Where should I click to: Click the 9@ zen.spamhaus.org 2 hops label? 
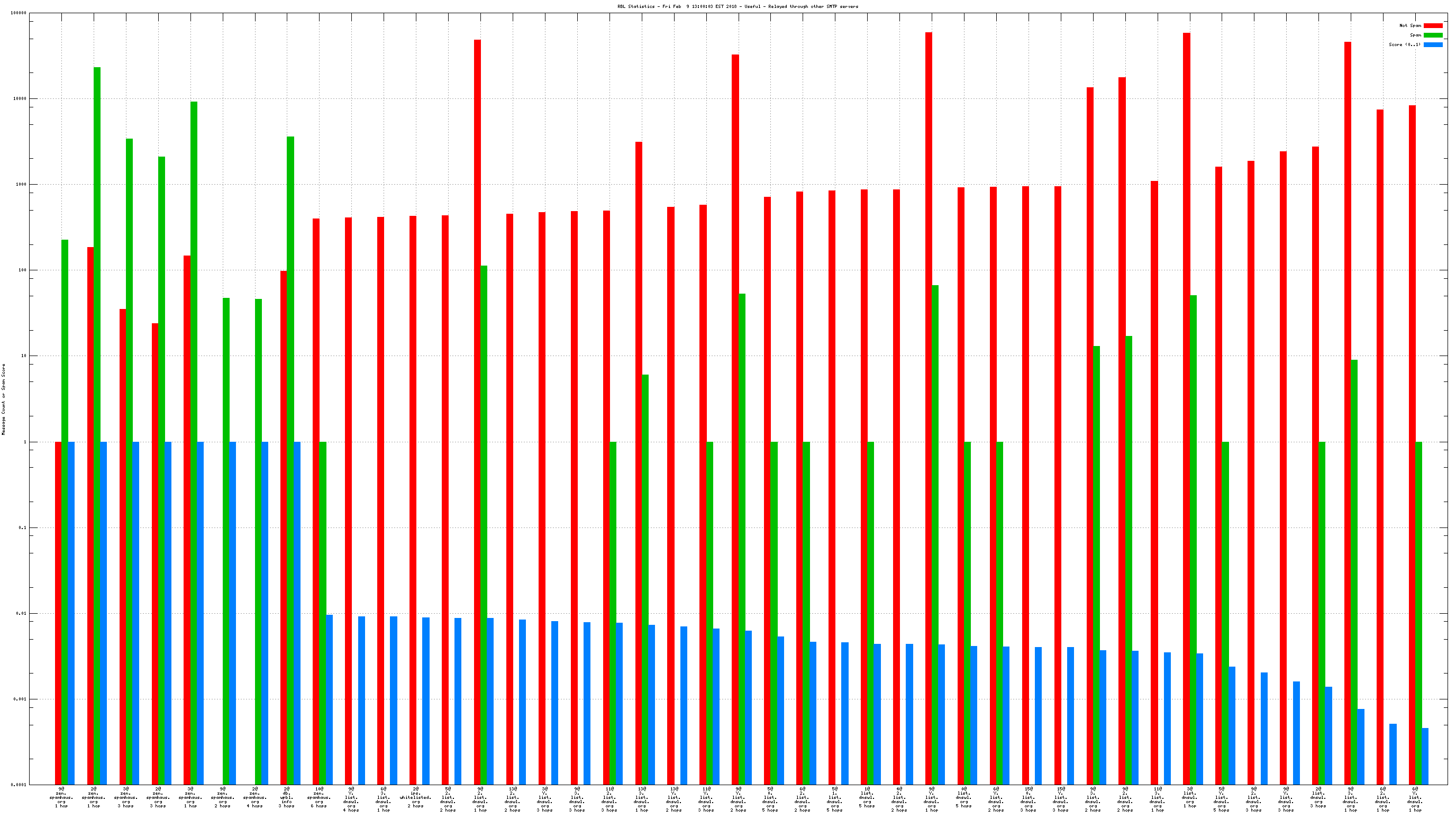point(222,797)
